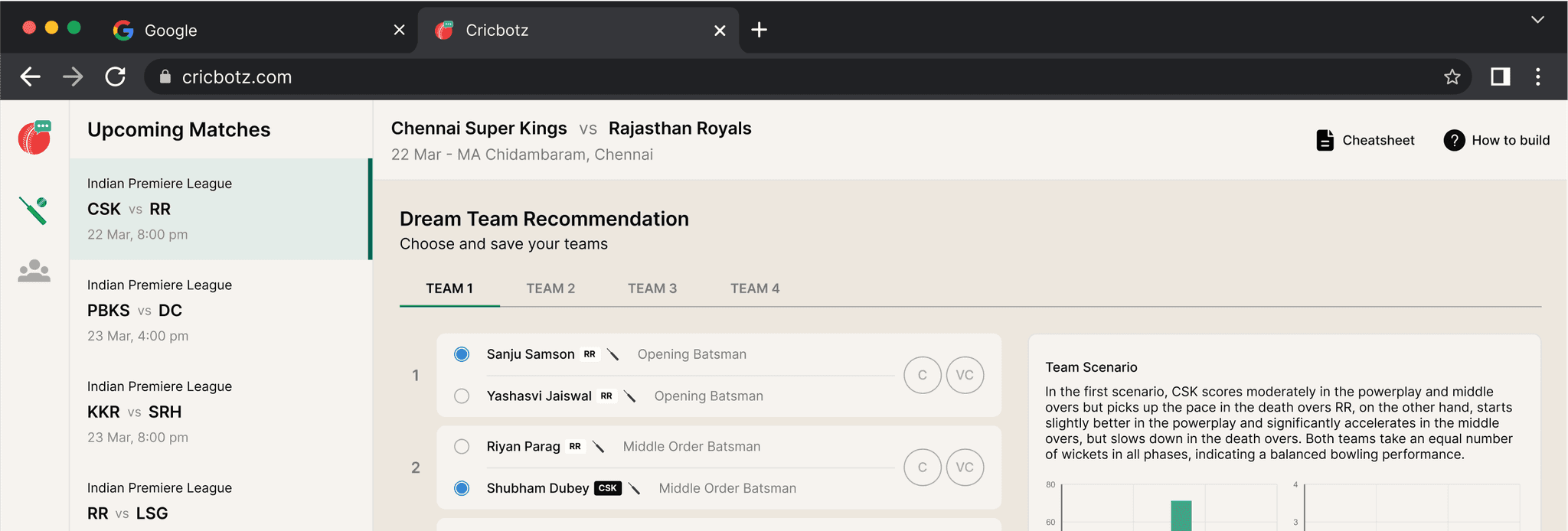Click the bat icon next to Yashasvi Jaiswal
The image size is (1568, 531).
(629, 396)
